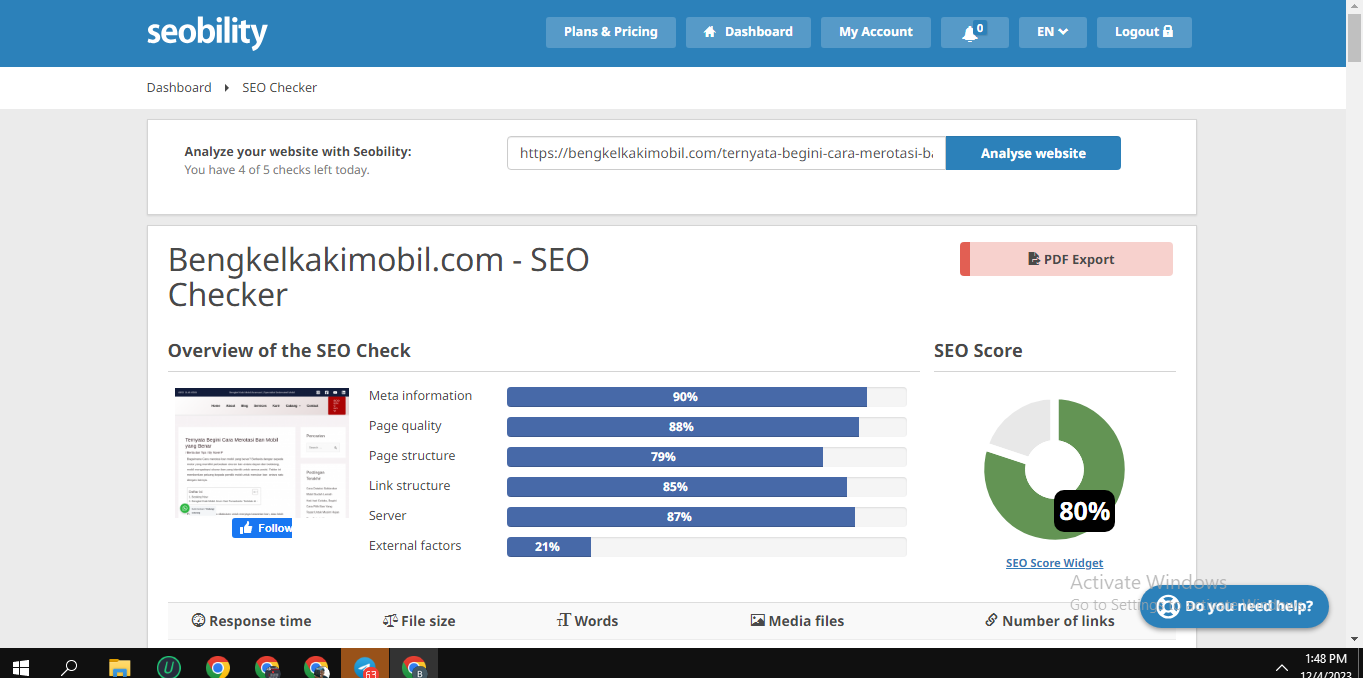The width and height of the screenshot is (1363, 678).
Task: Open File Explorer from taskbar
Action: pos(120,666)
